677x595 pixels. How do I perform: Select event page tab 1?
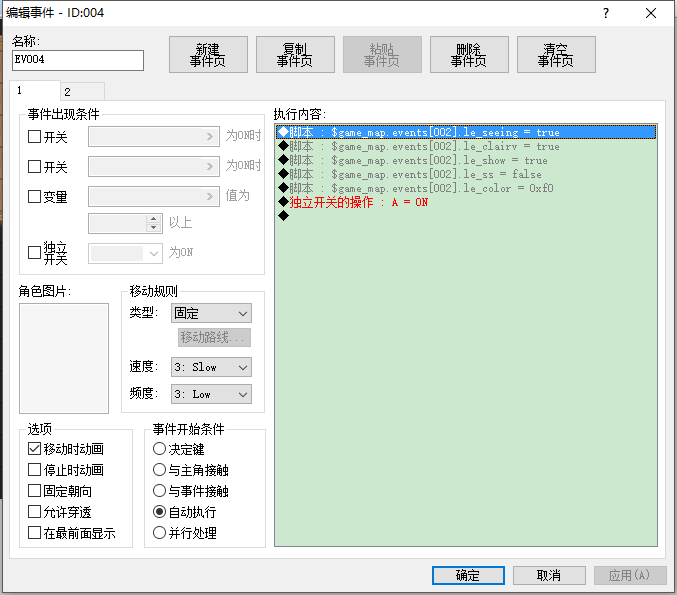click(x=35, y=90)
